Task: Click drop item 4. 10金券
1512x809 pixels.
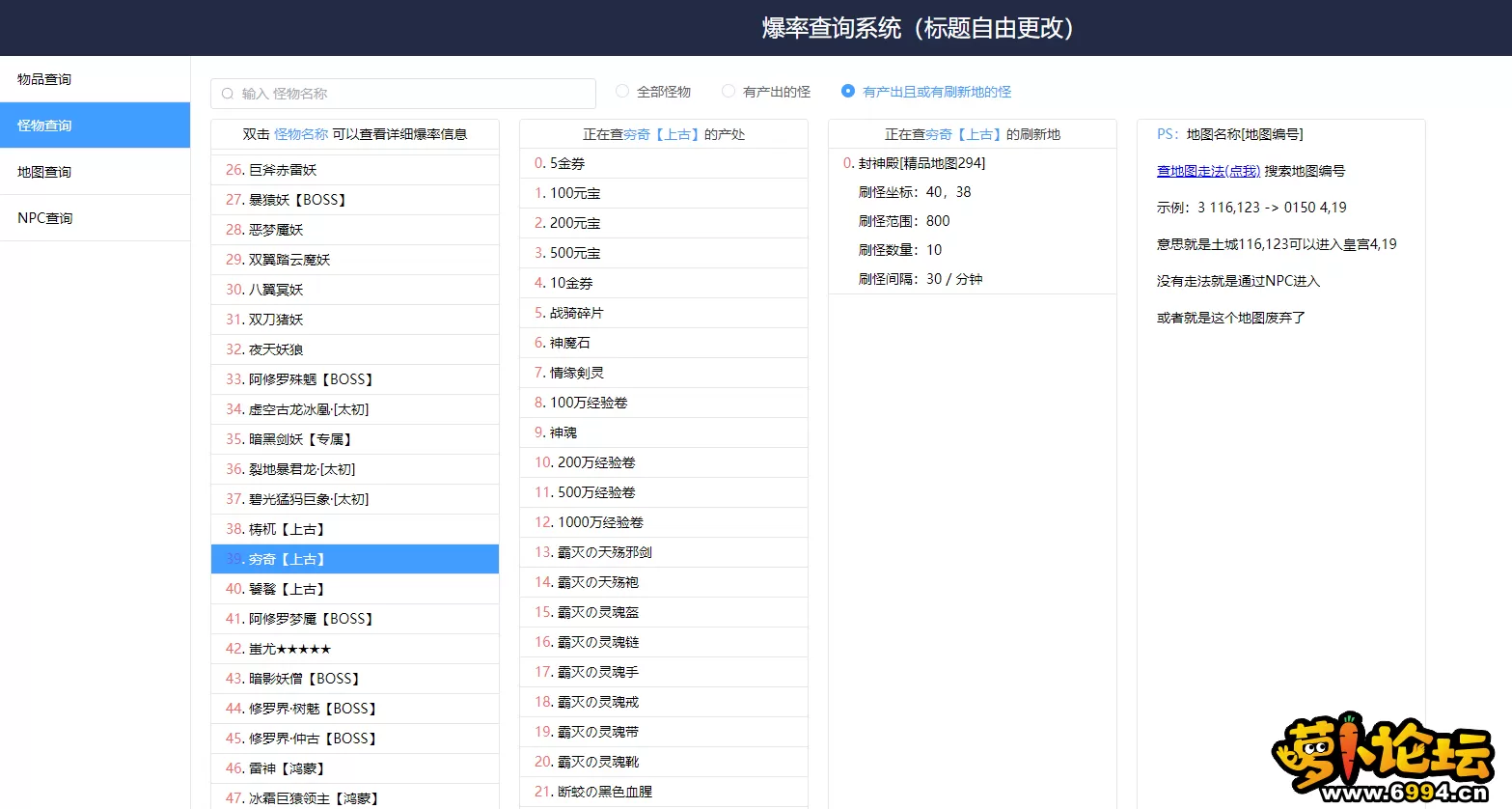Action: coord(664,283)
